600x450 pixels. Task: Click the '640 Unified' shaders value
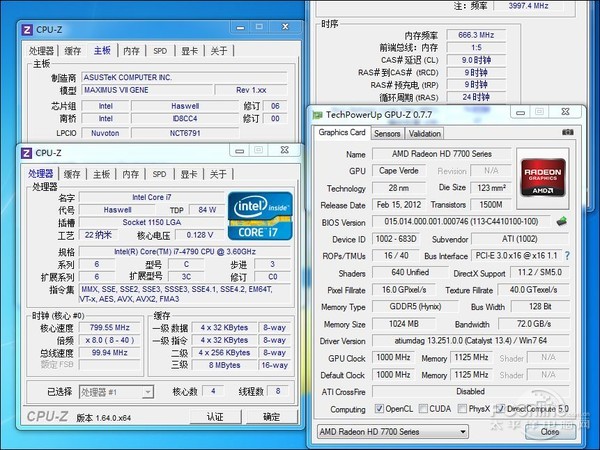pos(410,272)
